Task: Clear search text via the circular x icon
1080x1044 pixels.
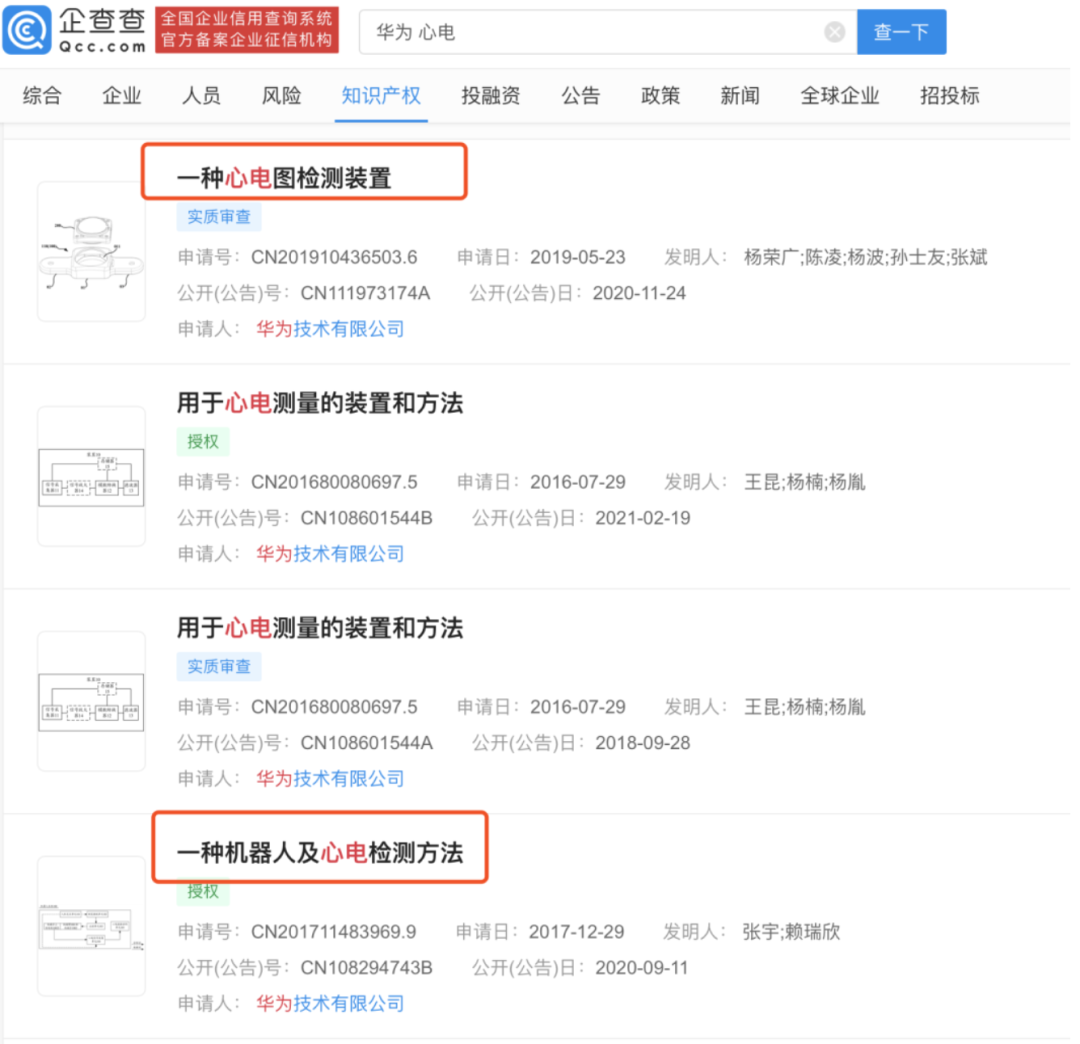Action: tap(834, 31)
